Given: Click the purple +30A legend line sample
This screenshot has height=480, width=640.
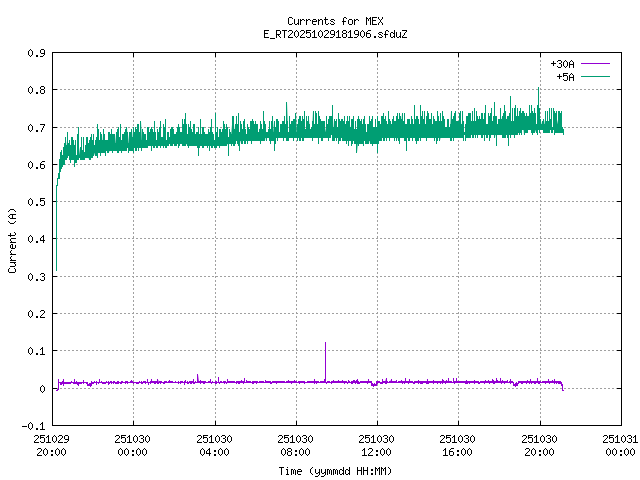Looking at the screenshot, I should [x=594, y=63].
